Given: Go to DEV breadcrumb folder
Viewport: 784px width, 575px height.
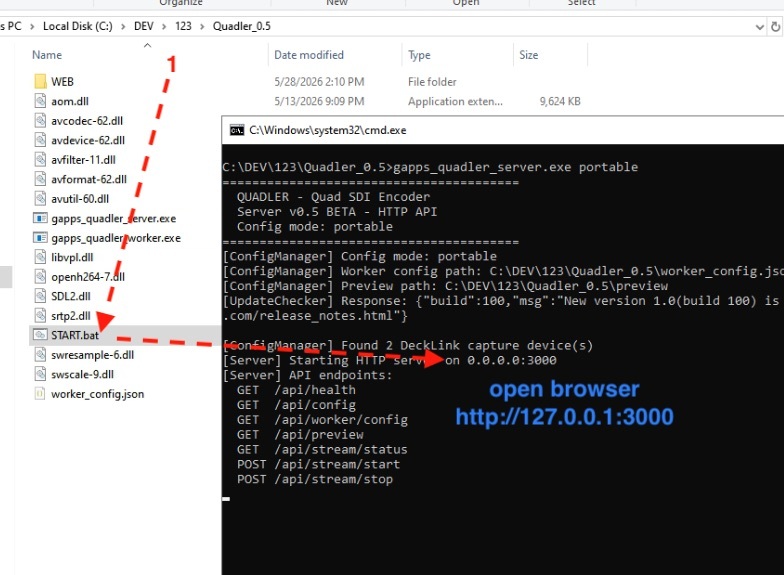Looking at the screenshot, I should 144,26.
